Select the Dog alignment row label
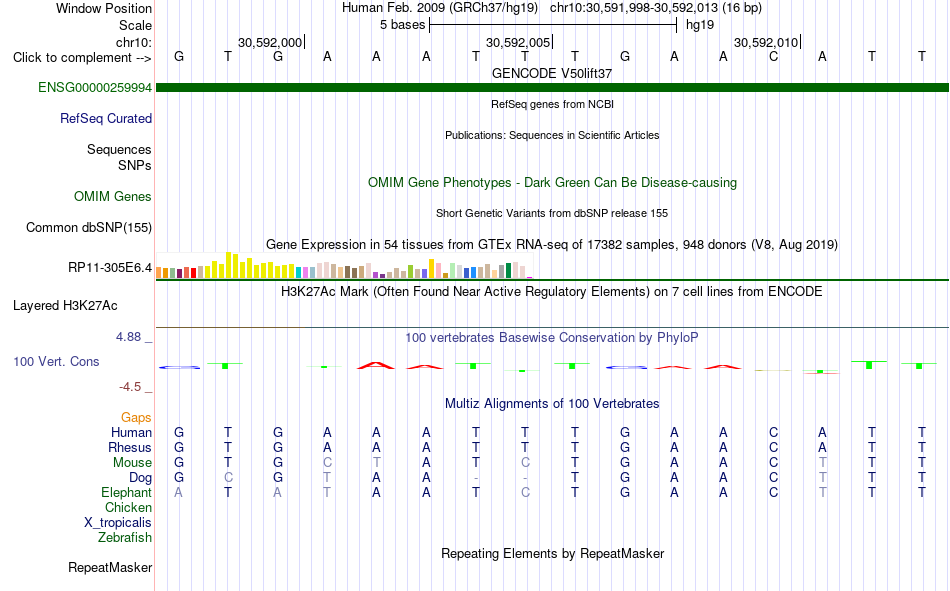 pos(140,478)
